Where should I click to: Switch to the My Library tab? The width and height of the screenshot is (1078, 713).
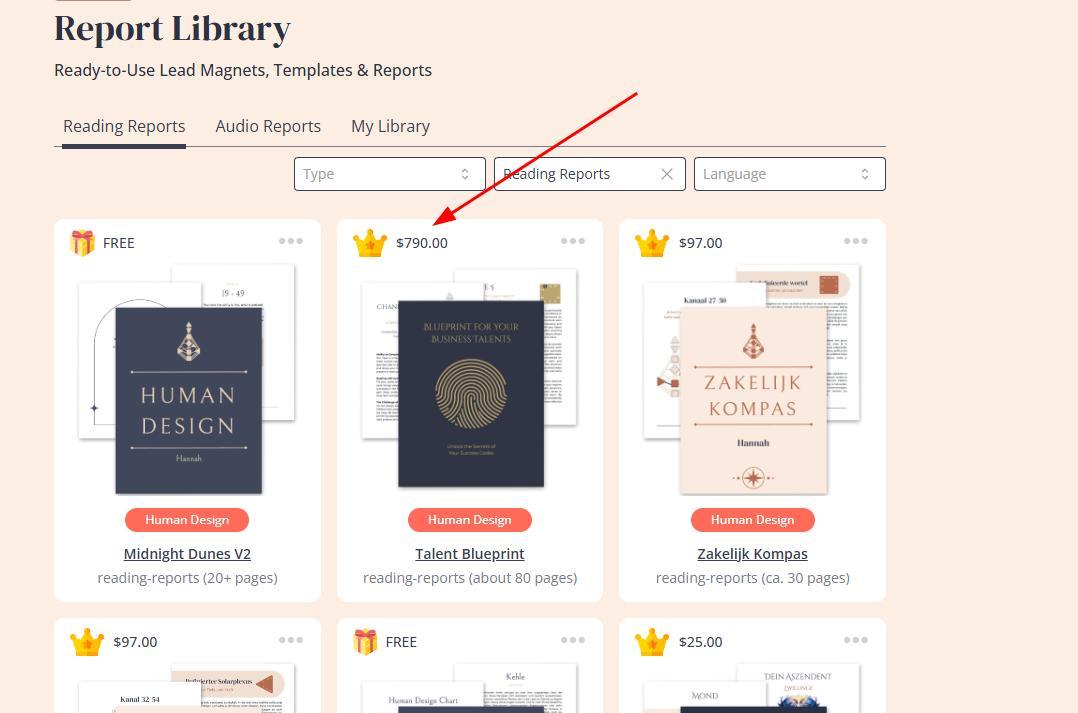point(390,126)
